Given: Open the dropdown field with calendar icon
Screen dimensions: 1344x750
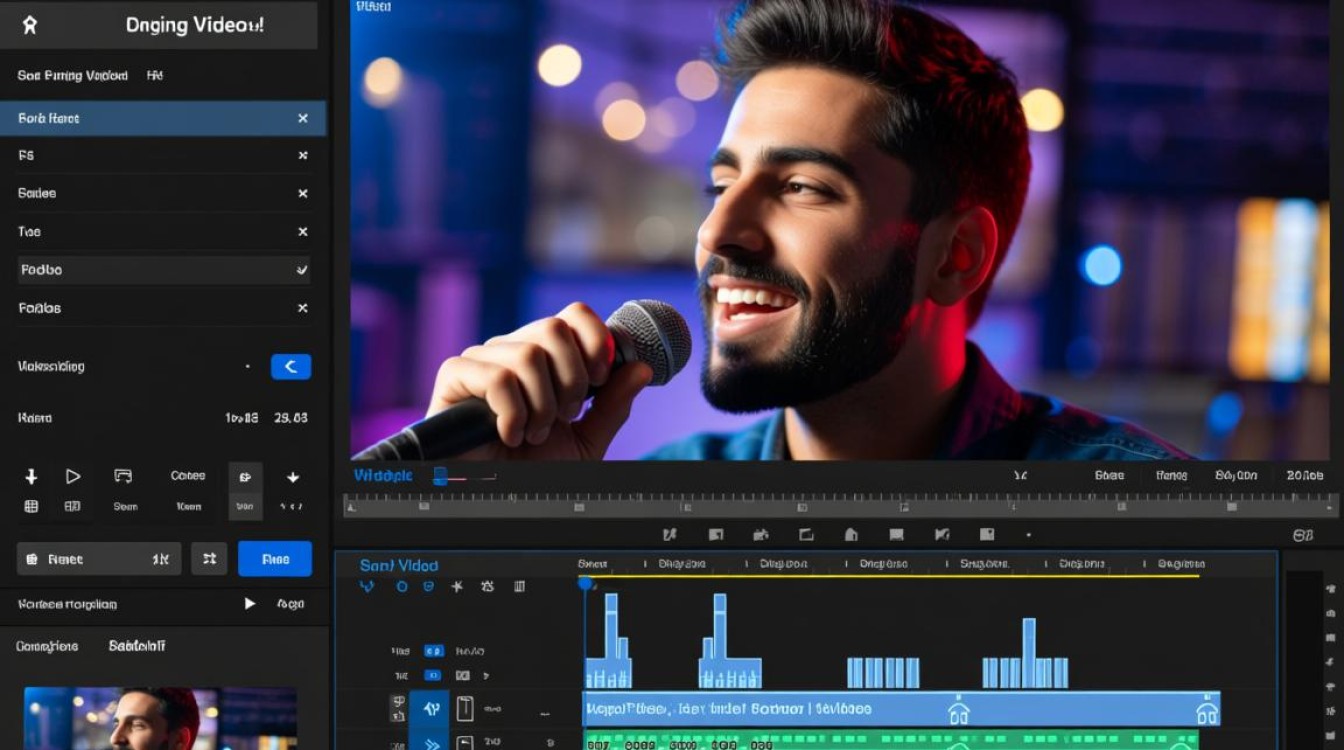Looking at the screenshot, I should click(99, 559).
